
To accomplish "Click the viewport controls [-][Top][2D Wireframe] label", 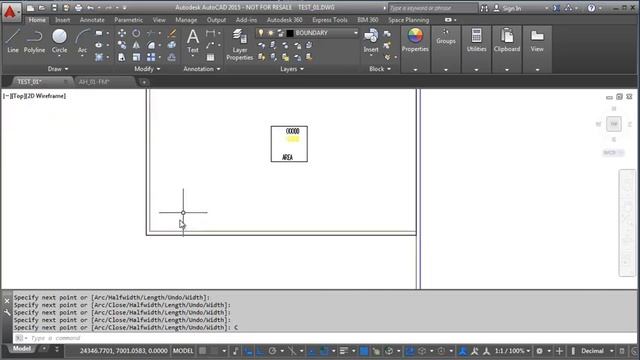I will pos(34,96).
